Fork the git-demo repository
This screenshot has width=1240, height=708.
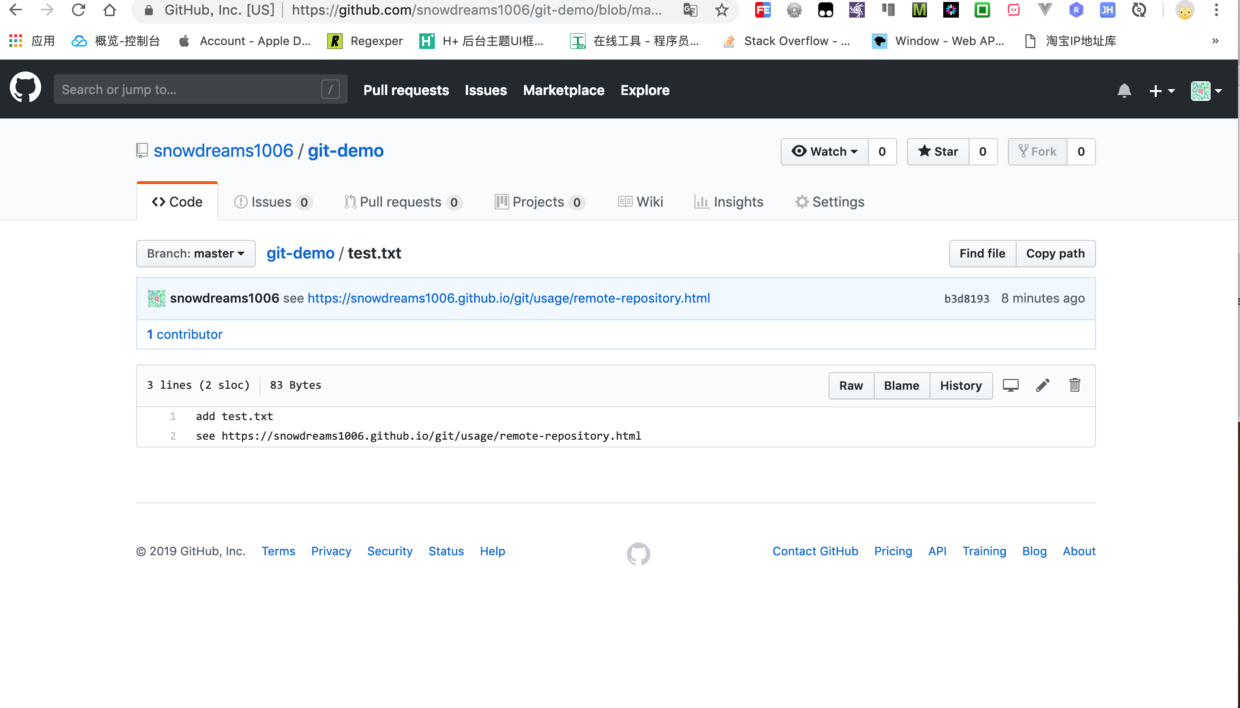click(1037, 151)
